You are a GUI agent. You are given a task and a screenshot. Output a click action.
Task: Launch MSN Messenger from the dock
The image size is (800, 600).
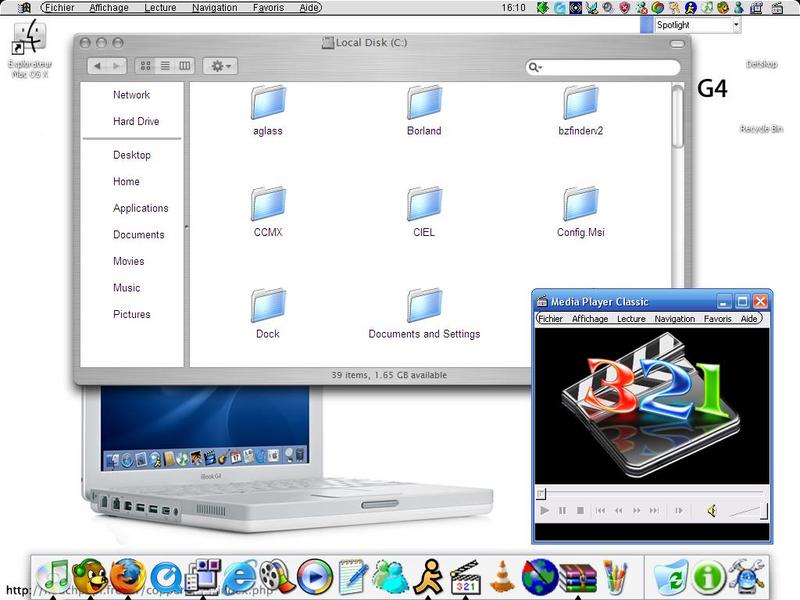[390, 577]
